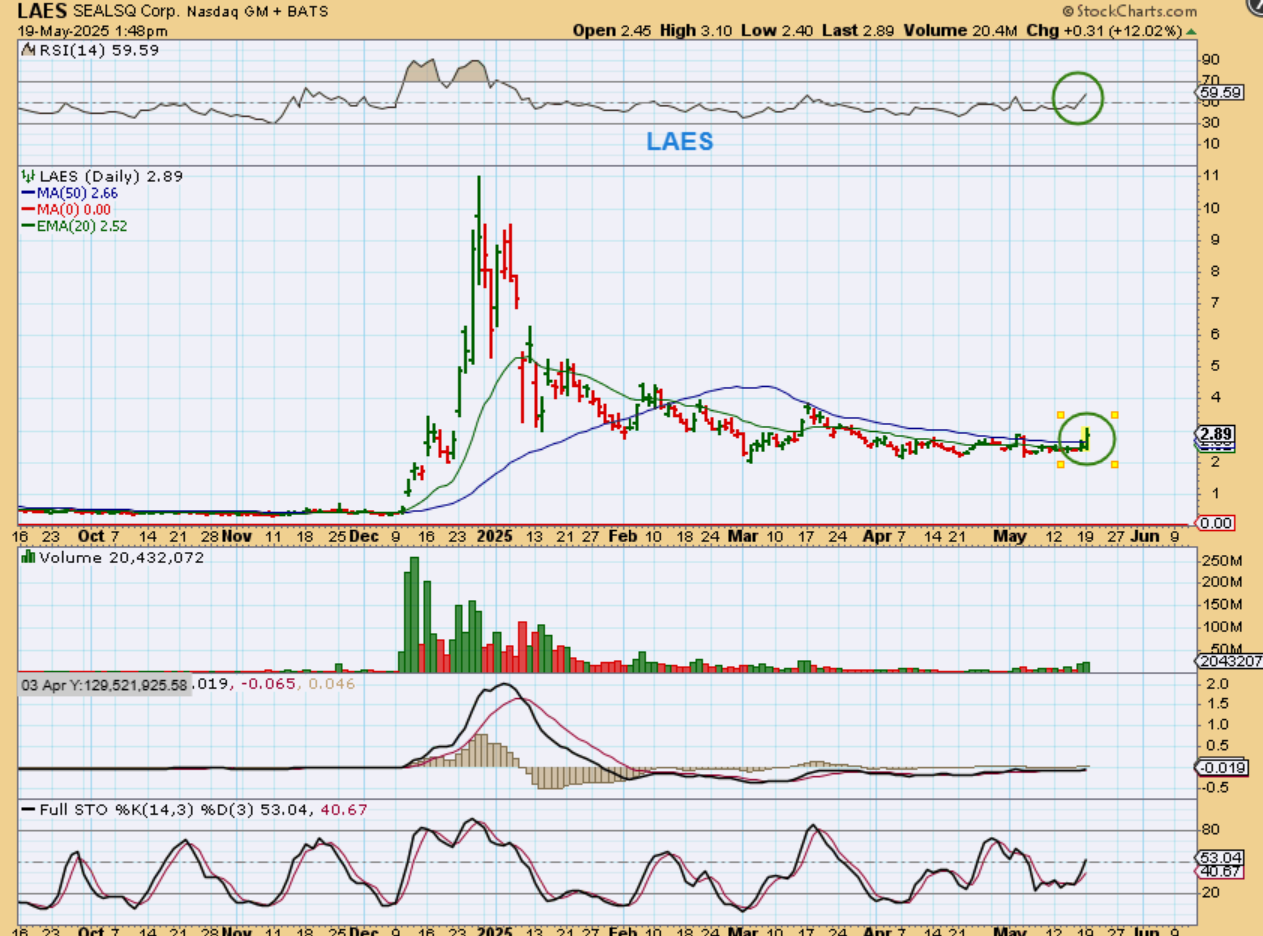Click the ©StockCharts.com credit text
This screenshot has width=1263, height=936.
click(1129, 11)
